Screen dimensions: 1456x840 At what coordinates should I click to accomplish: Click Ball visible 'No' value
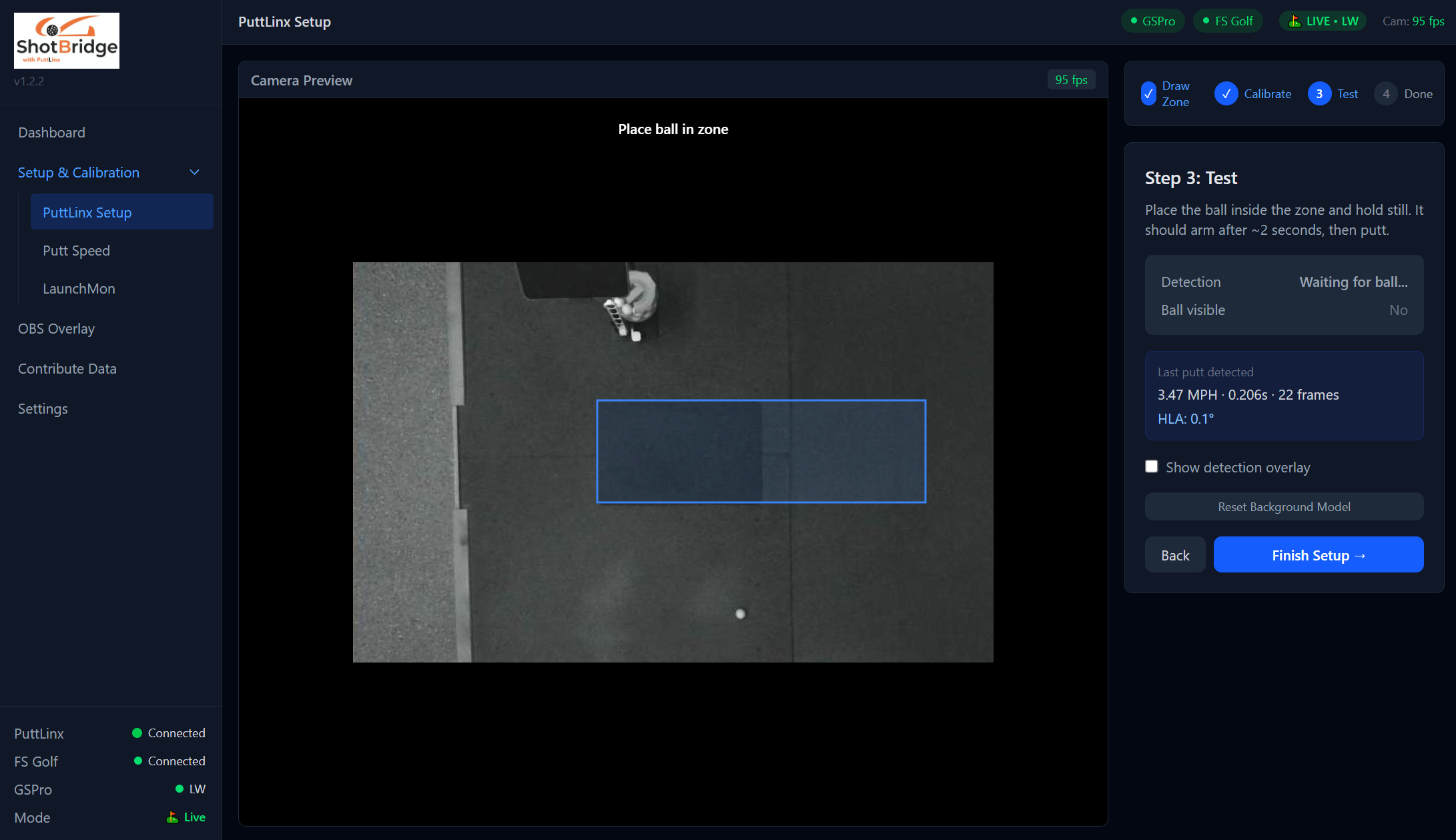pos(1398,310)
